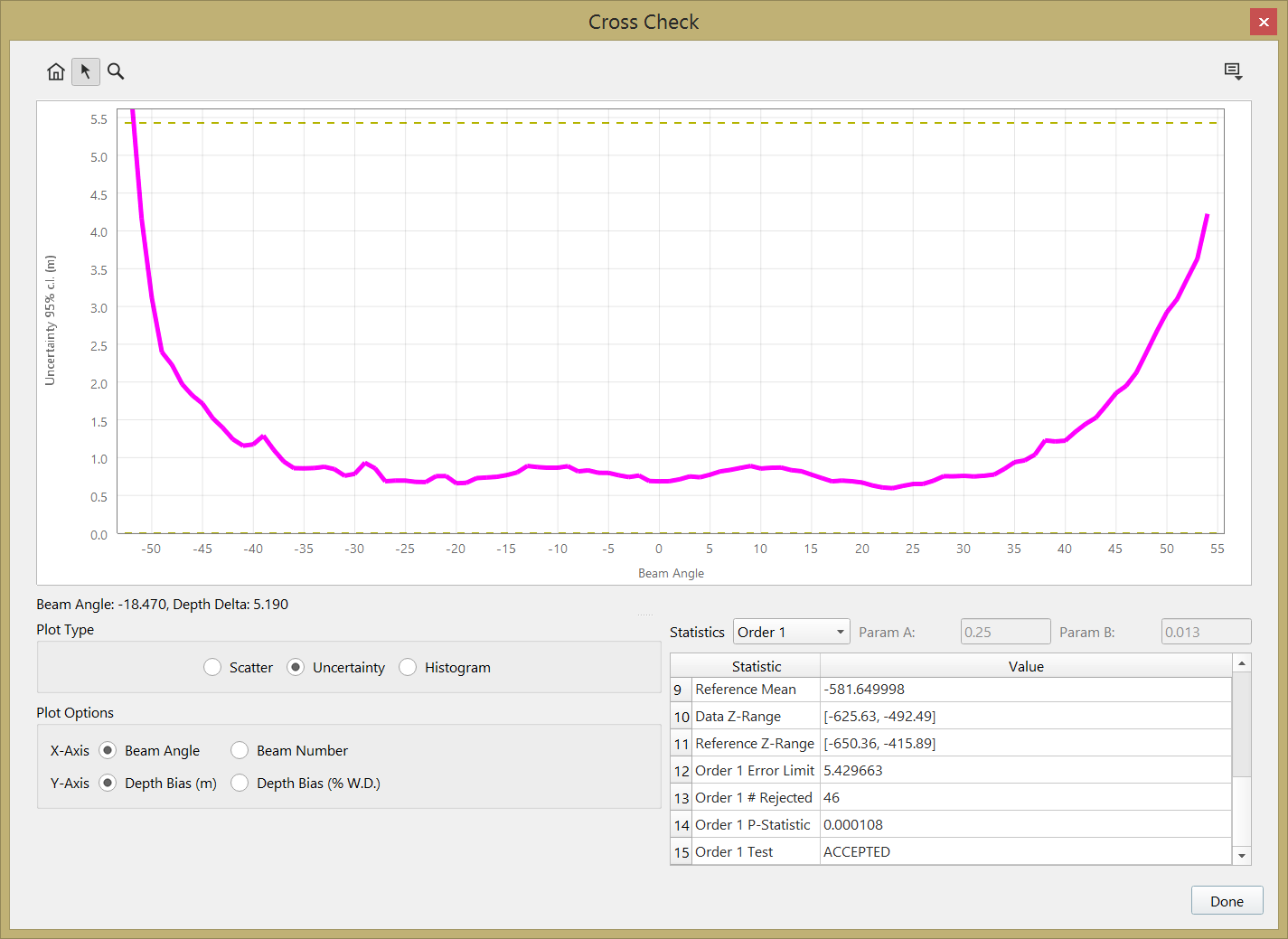Select the pointer cursor tool
Image resolution: width=1288 pixels, height=939 pixels.
coord(86,71)
